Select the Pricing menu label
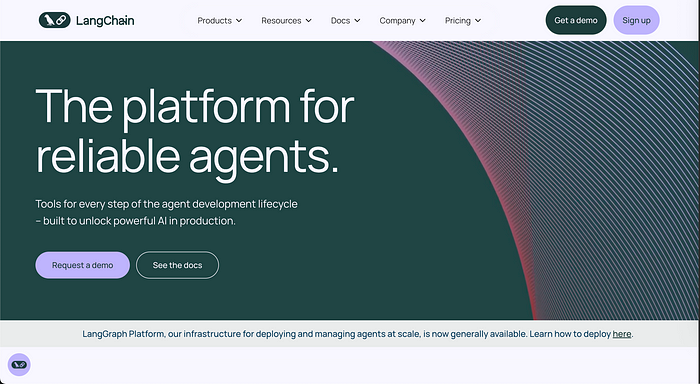This screenshot has width=700, height=384. point(458,21)
